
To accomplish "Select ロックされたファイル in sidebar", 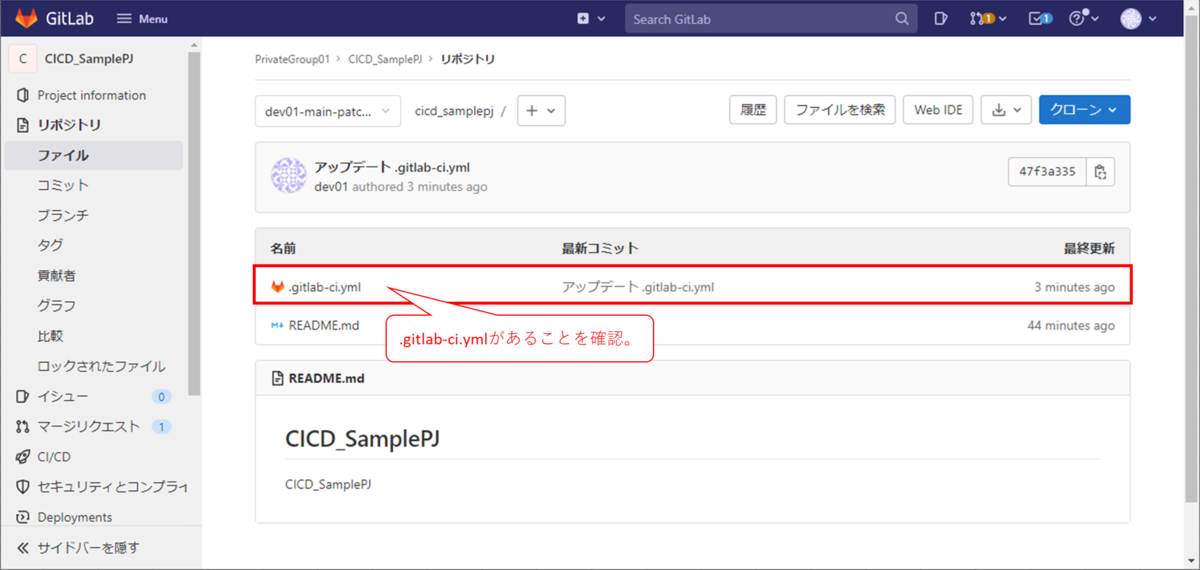I will (x=101, y=366).
